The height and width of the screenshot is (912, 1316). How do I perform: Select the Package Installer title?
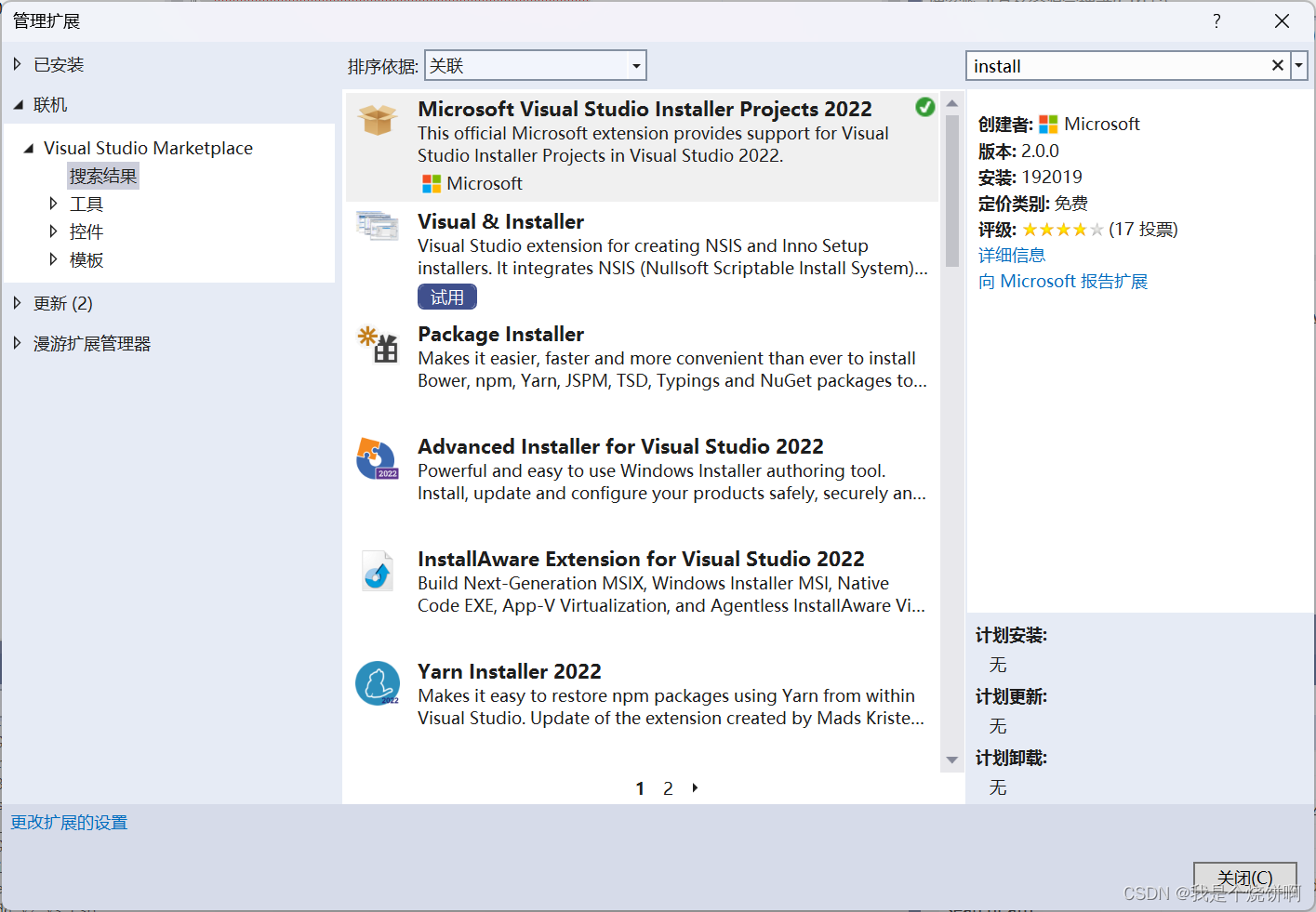coord(500,334)
